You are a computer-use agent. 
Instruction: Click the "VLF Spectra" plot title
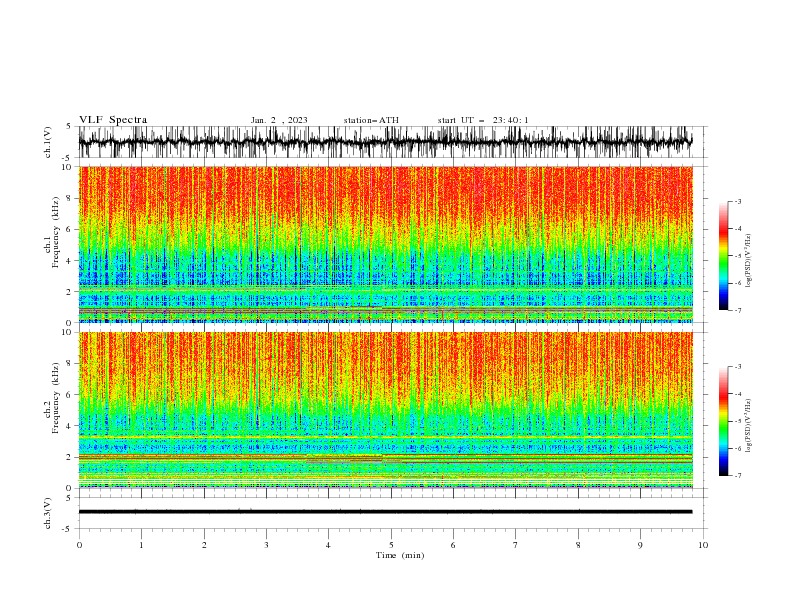pos(113,120)
